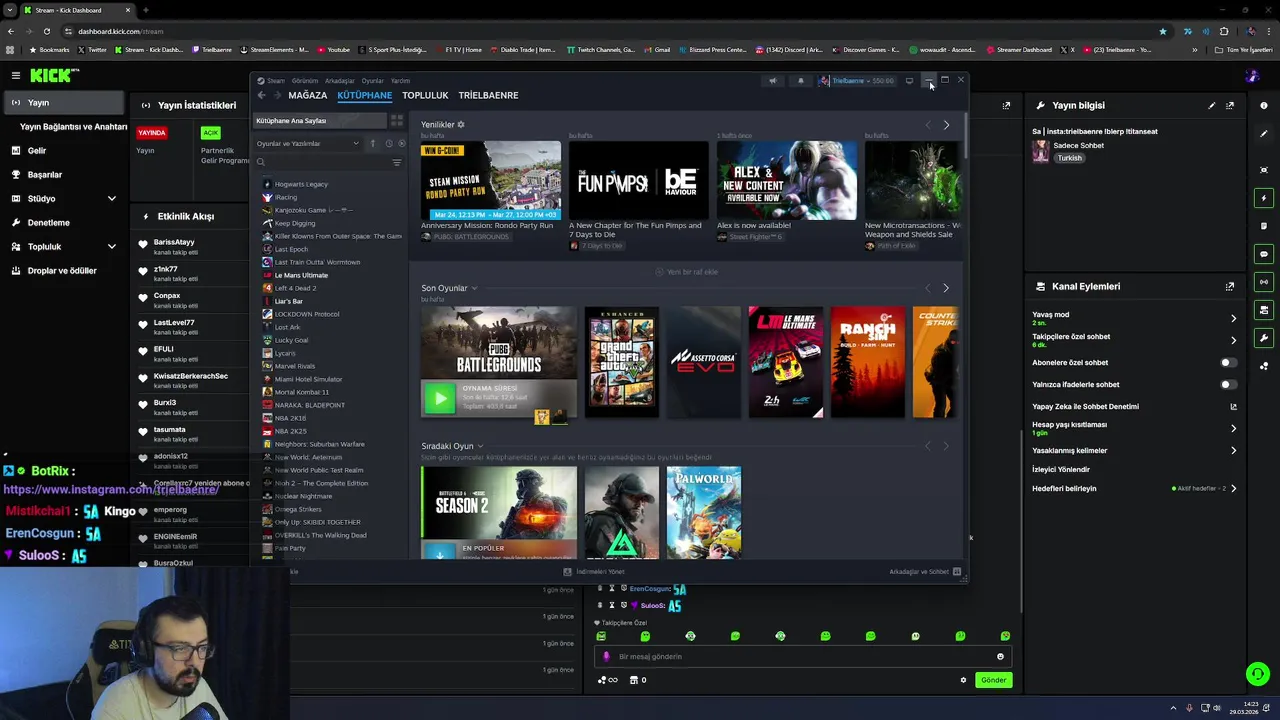
Task: Reload the browser page
Action: pyautogui.click(x=47, y=31)
